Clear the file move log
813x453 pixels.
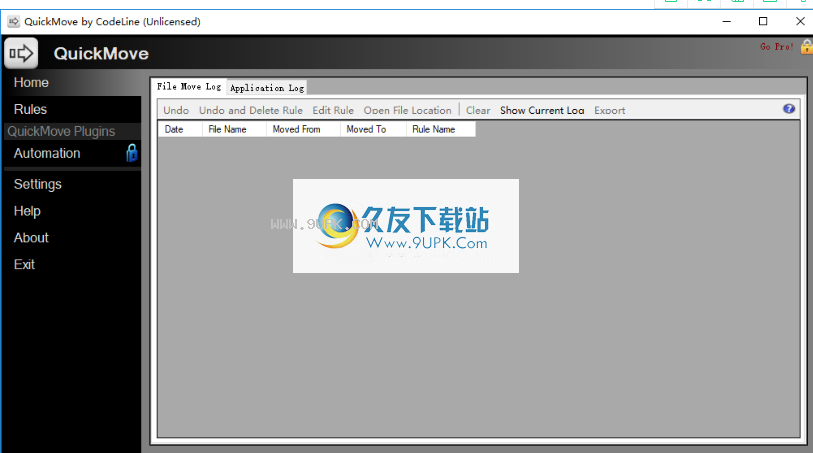point(478,110)
